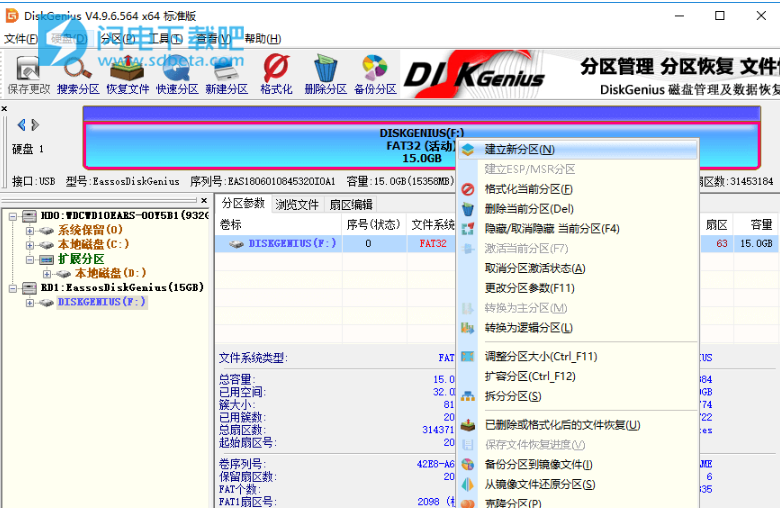Click Create New Partition menu icon
Viewport: 780px width, 508px height.
tap(468, 149)
